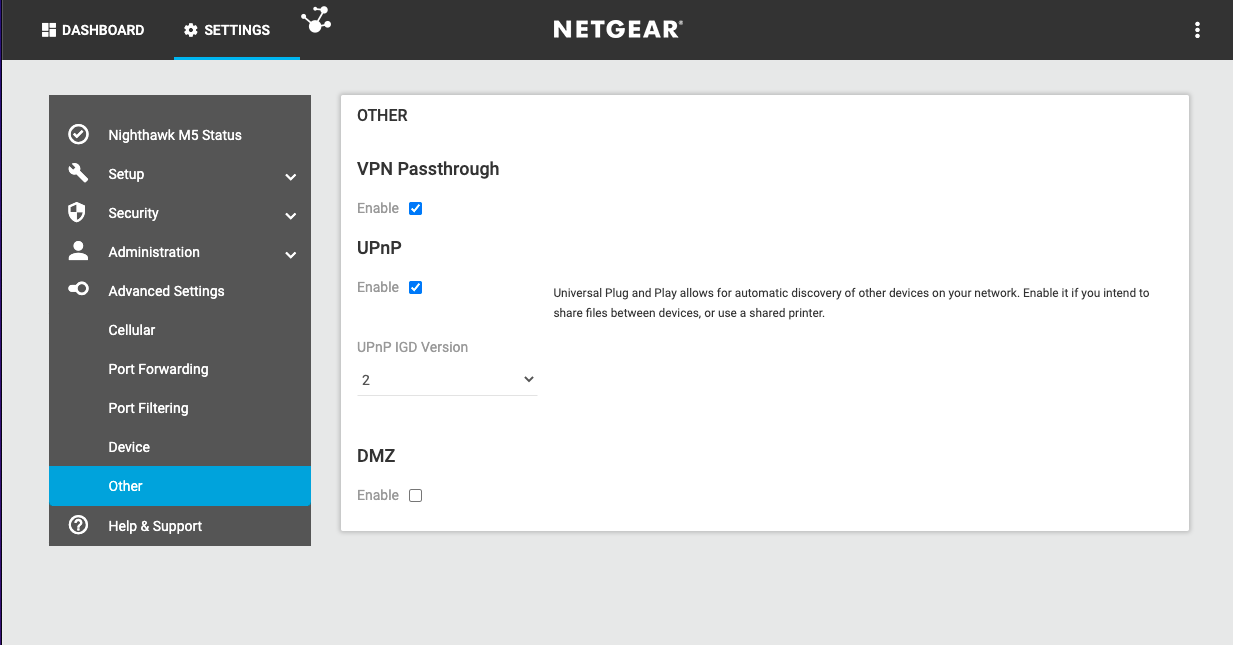Expand the Administration section chevron
This screenshot has width=1233, height=645.
coord(290,255)
